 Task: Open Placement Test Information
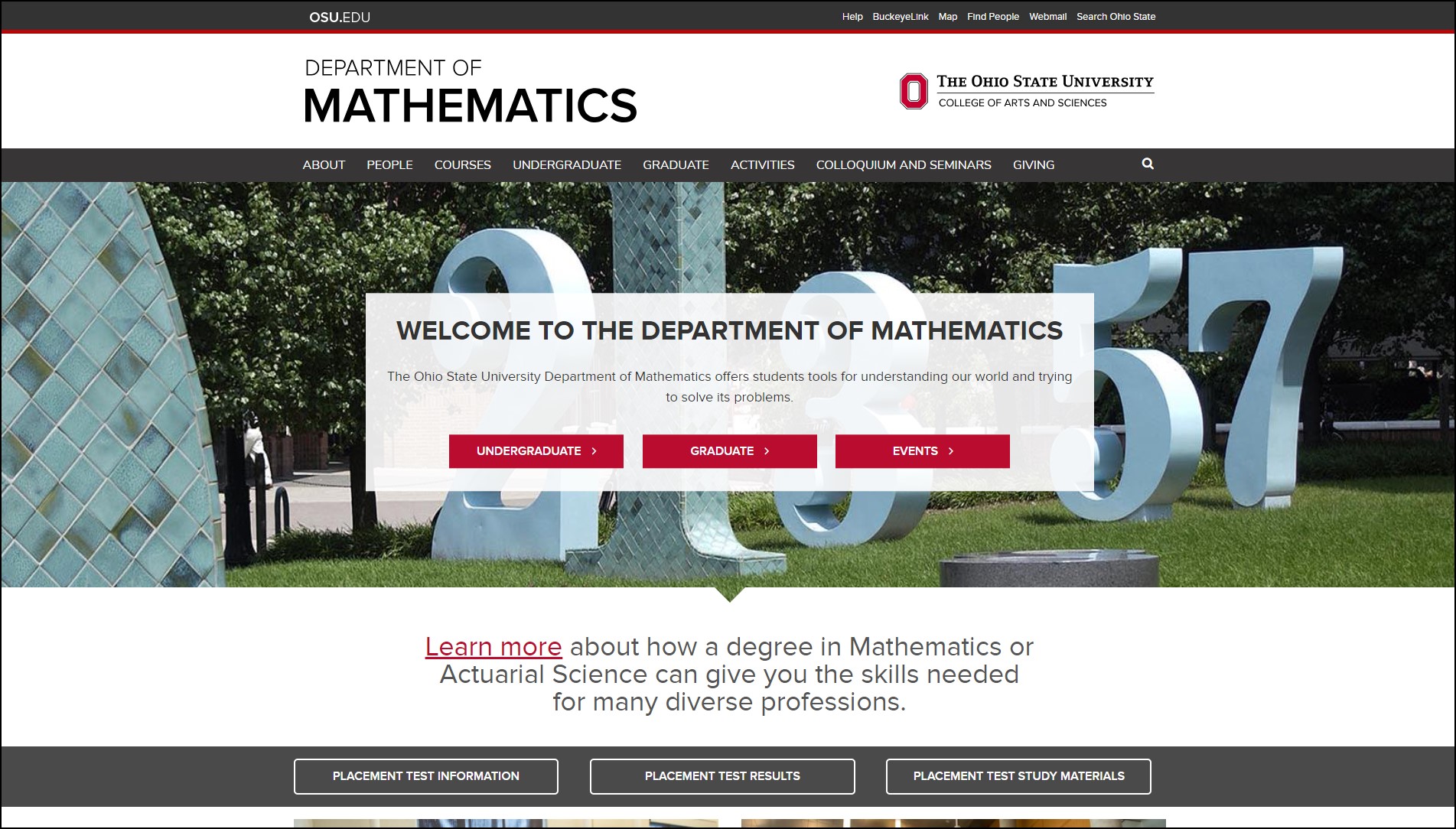[x=425, y=776]
